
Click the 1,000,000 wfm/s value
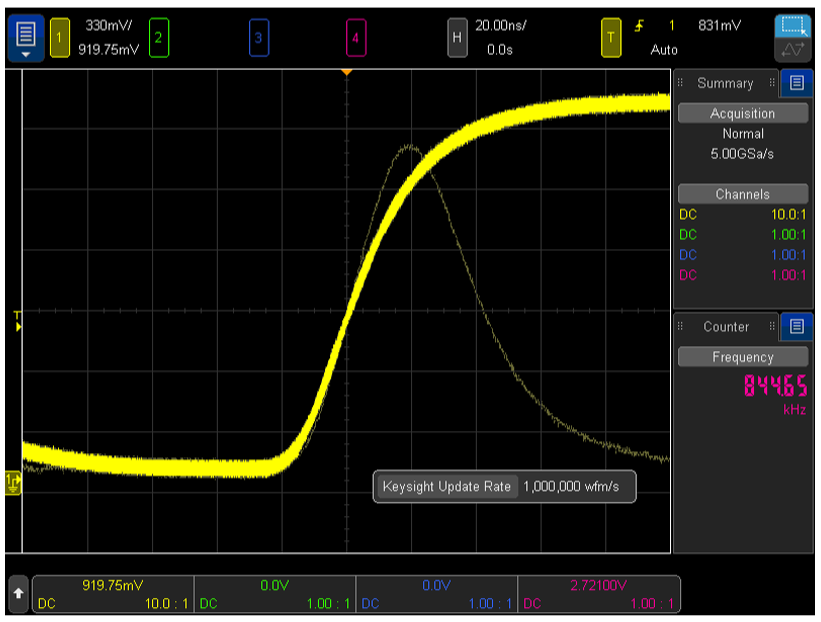571,486
